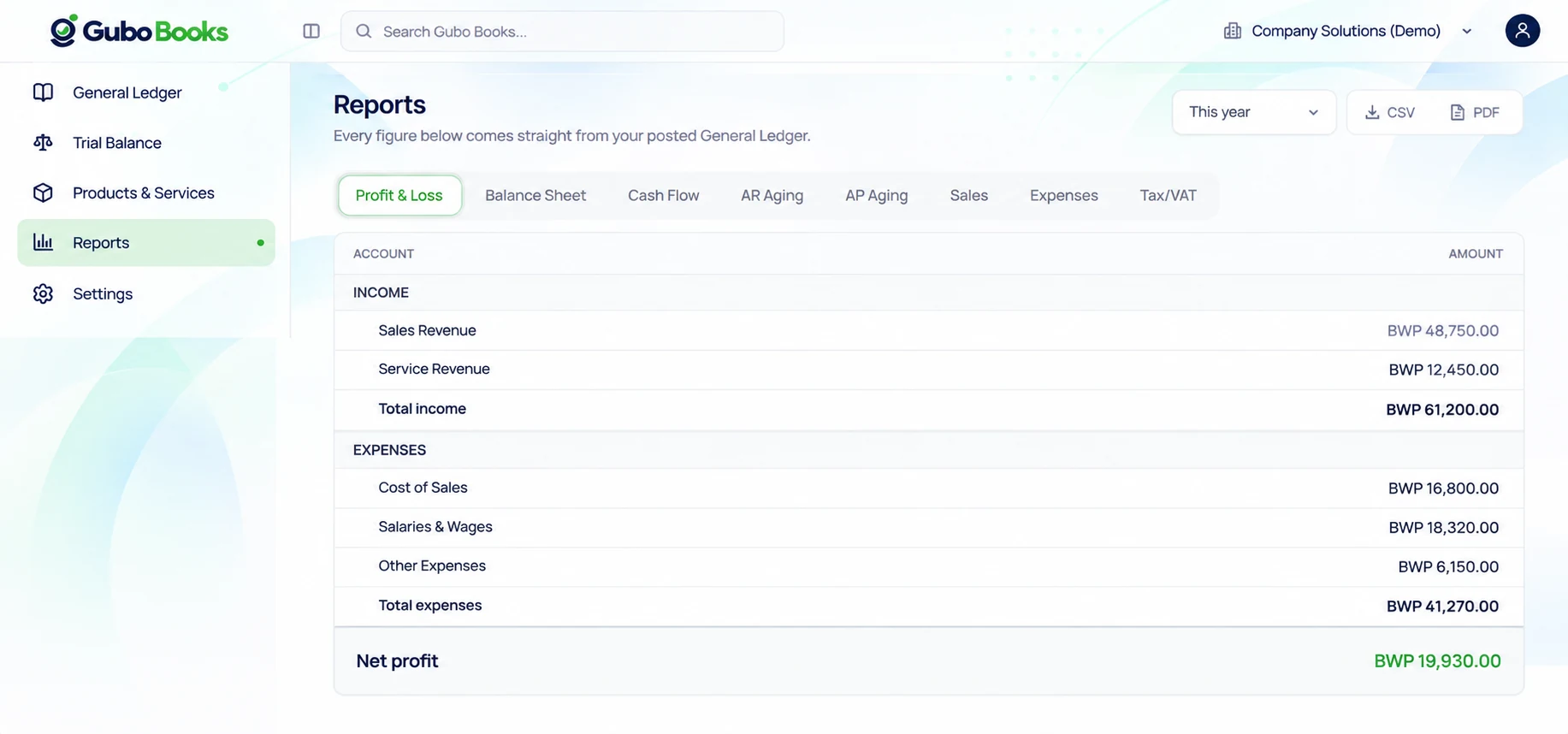The width and height of the screenshot is (1568, 734).
Task: Open the AP Aging tab
Action: click(876, 195)
